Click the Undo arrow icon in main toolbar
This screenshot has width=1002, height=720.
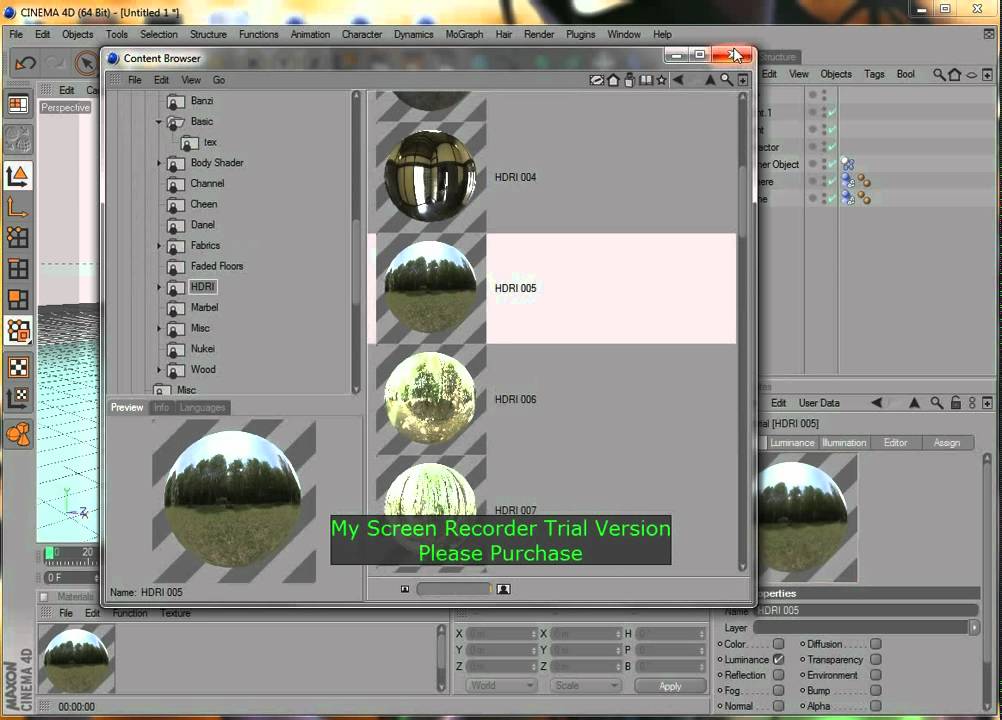(26, 63)
